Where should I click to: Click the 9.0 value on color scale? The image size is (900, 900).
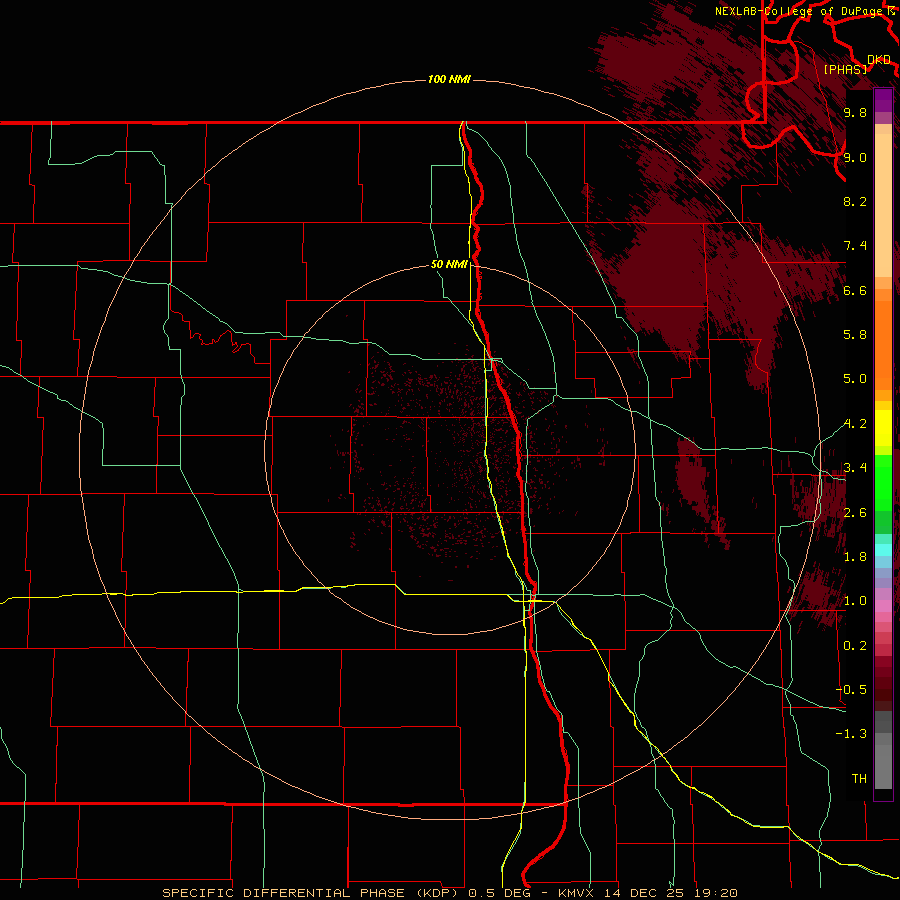tap(855, 157)
